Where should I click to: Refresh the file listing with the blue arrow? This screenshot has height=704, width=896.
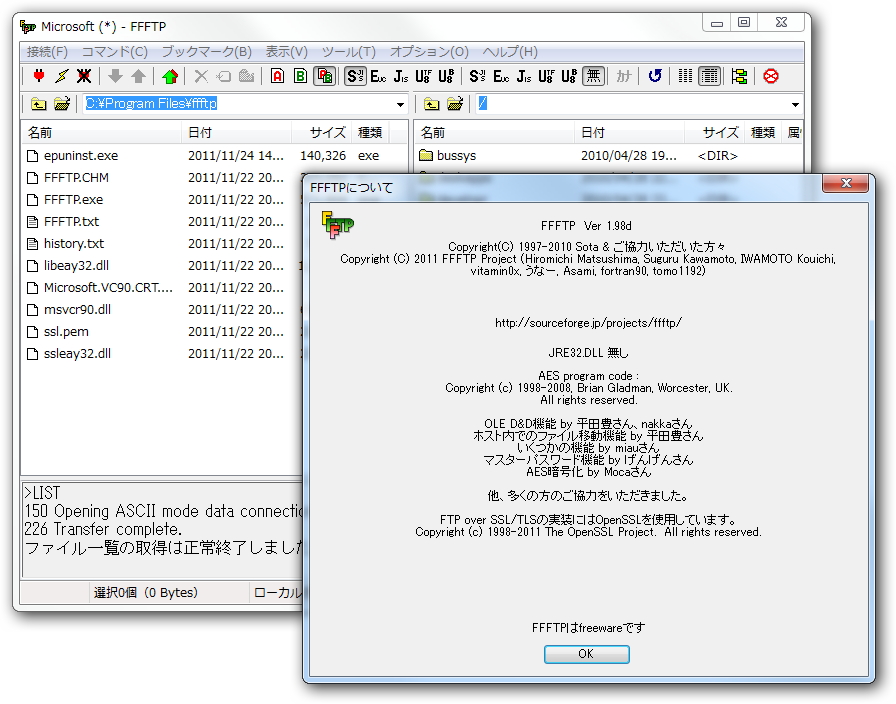[x=655, y=76]
